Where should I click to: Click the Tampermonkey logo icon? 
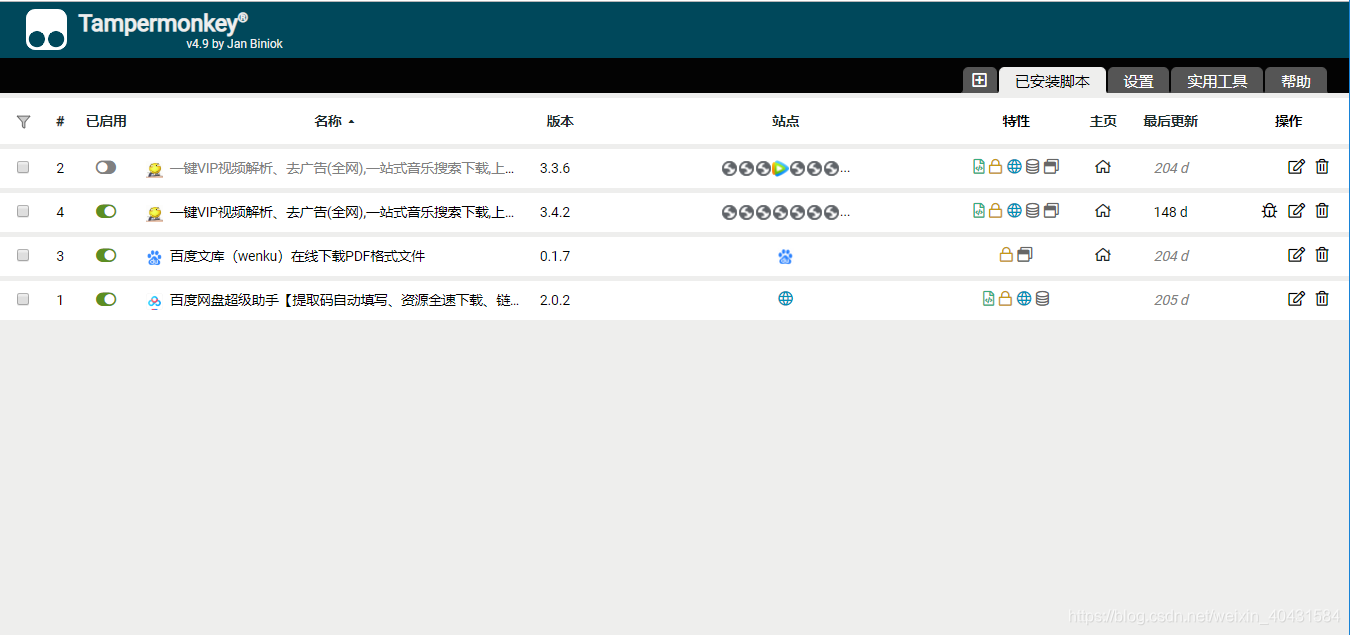point(46,29)
